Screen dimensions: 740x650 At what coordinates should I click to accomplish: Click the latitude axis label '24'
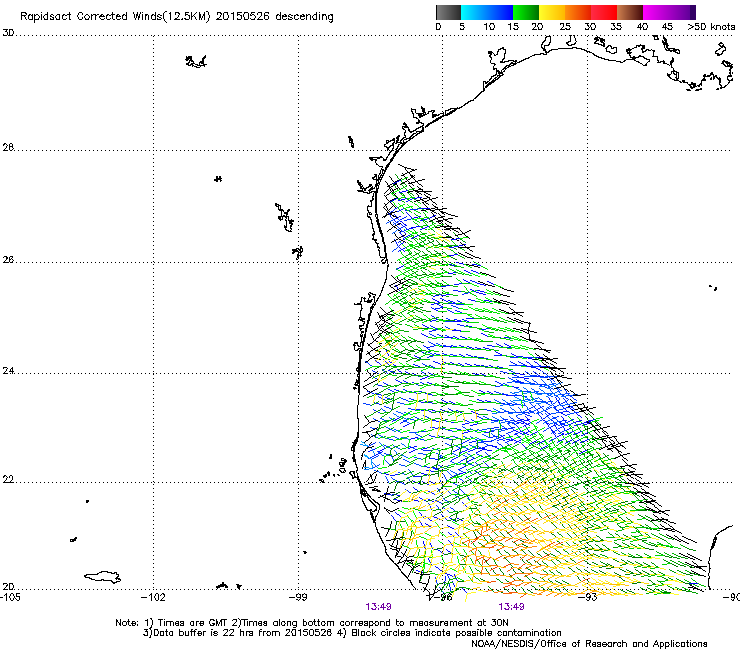(8, 371)
